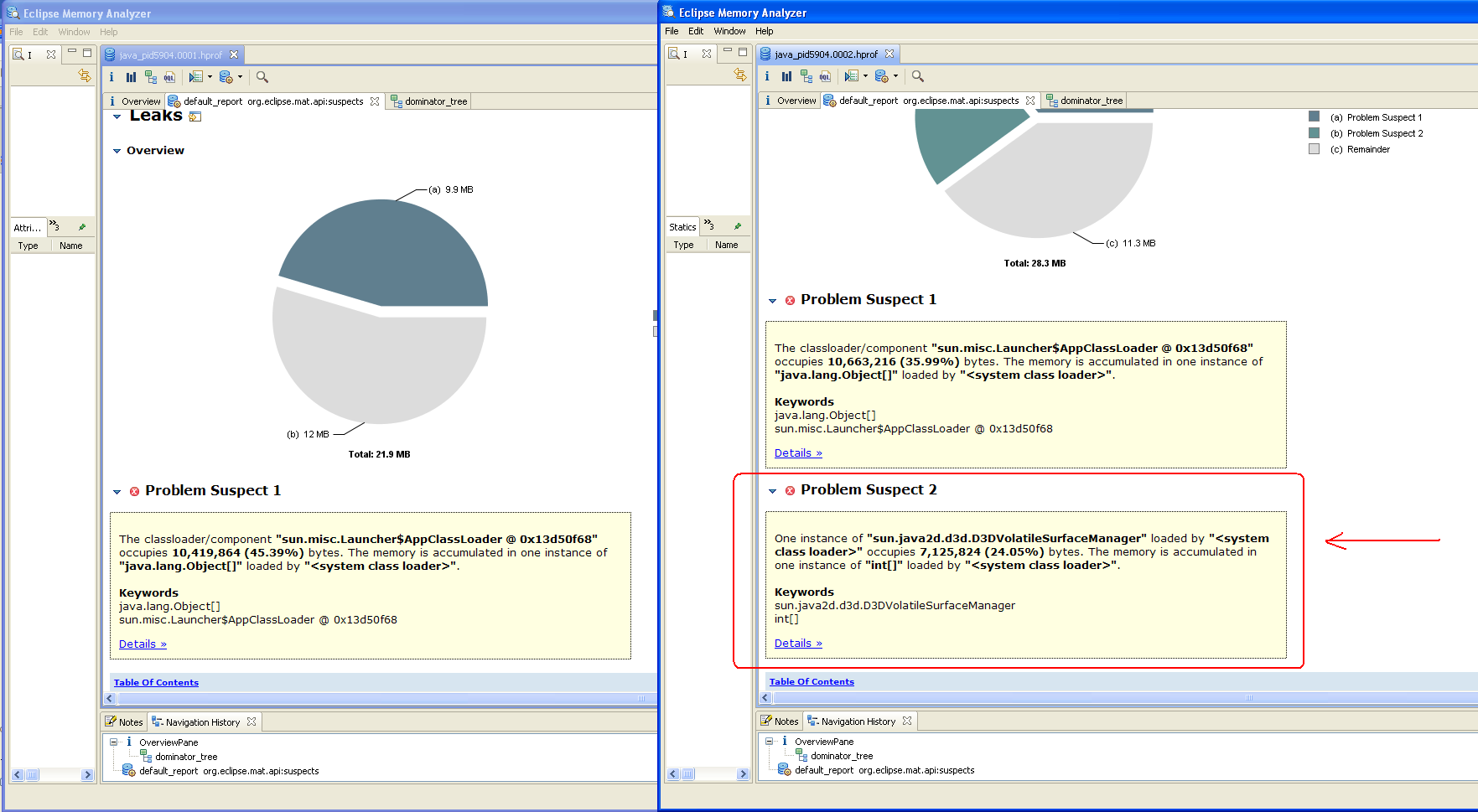Collapse Problem Suspect 1 in right window

click(773, 301)
